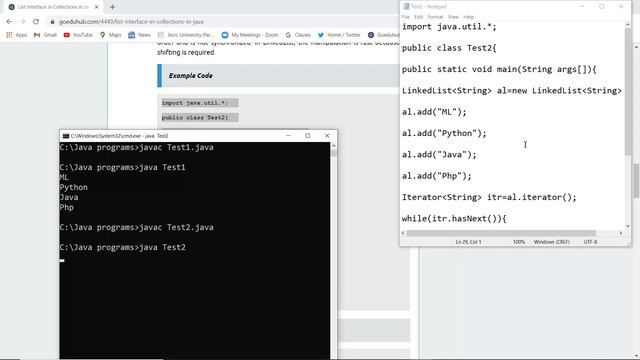The width and height of the screenshot is (640, 360).
Task: Click the Notepad title bar icon
Action: point(406,7)
